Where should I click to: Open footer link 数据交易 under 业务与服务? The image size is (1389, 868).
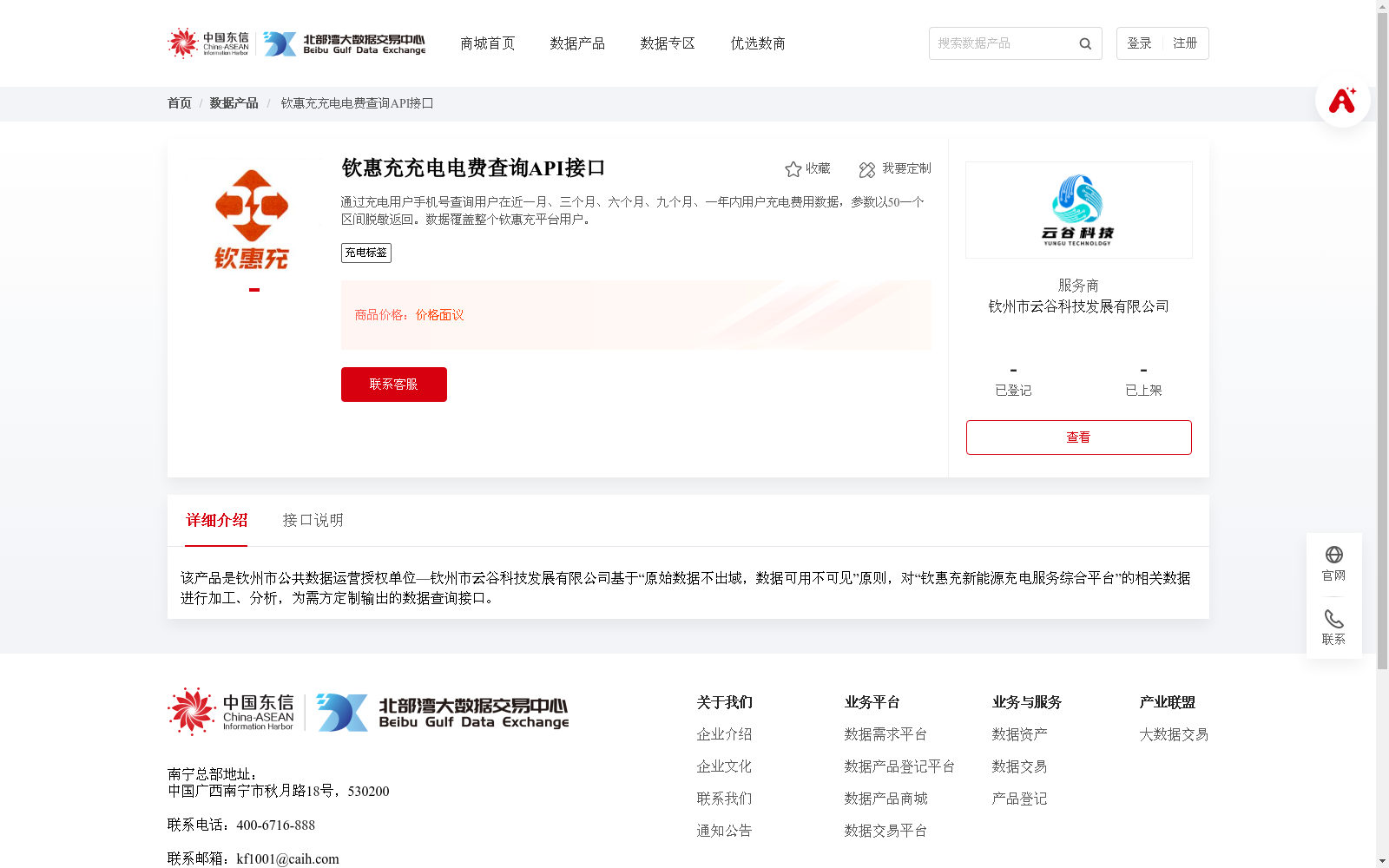click(1019, 766)
